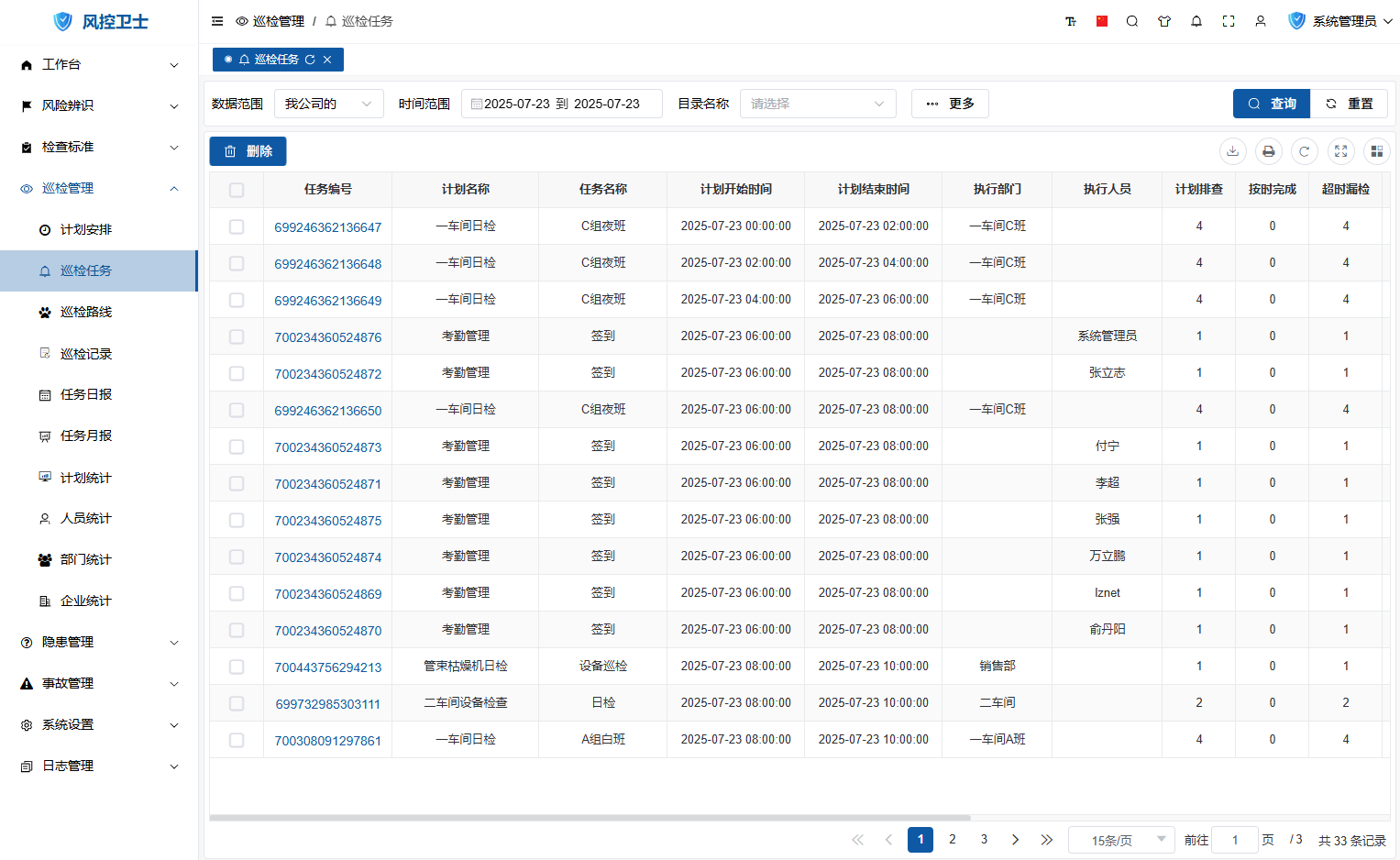
Task: Tick checkbox for row 700443756294213
Action: pyautogui.click(x=237, y=667)
